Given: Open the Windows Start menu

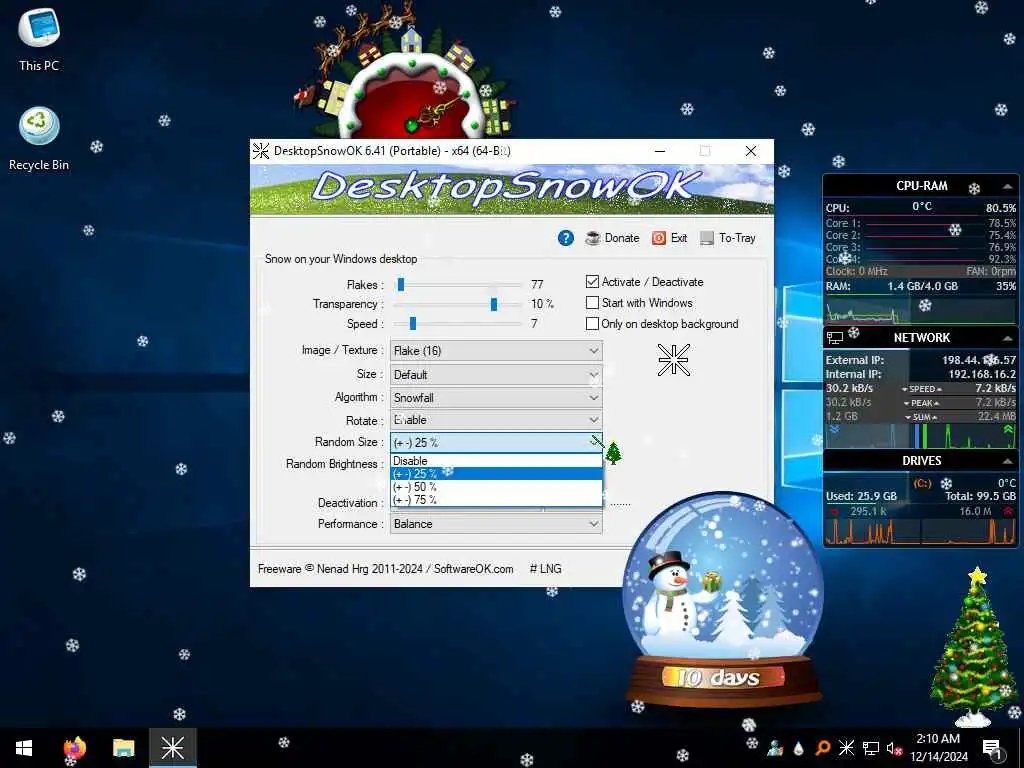Looking at the screenshot, I should point(24,748).
